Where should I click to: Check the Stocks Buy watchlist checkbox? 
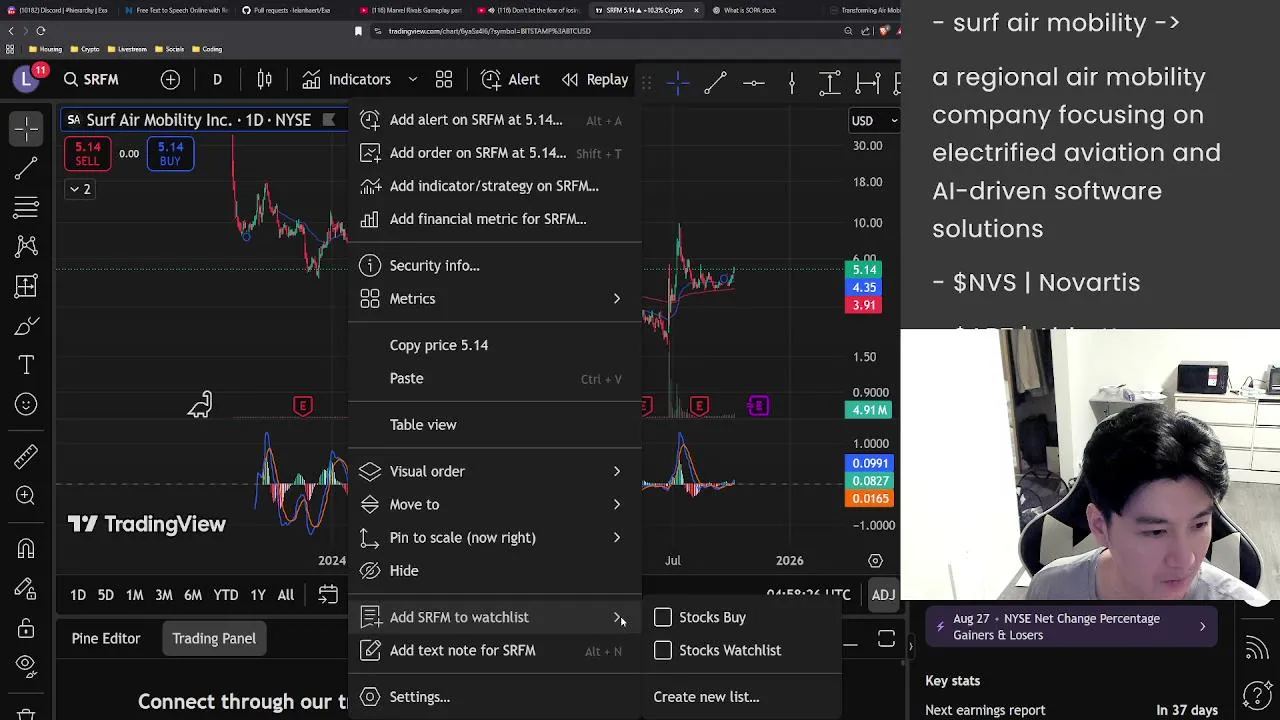tap(663, 617)
